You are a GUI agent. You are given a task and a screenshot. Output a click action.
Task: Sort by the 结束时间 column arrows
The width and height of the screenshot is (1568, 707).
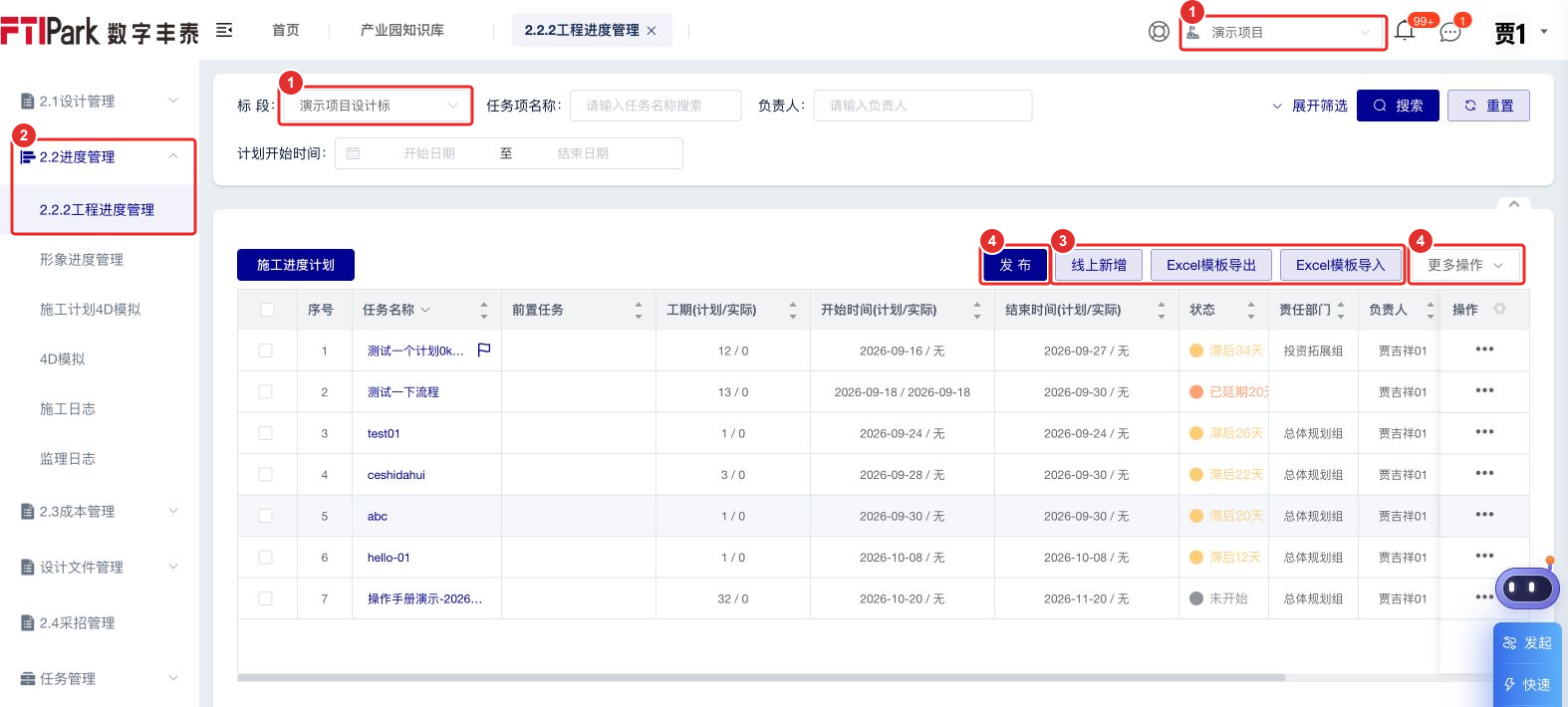[1162, 311]
